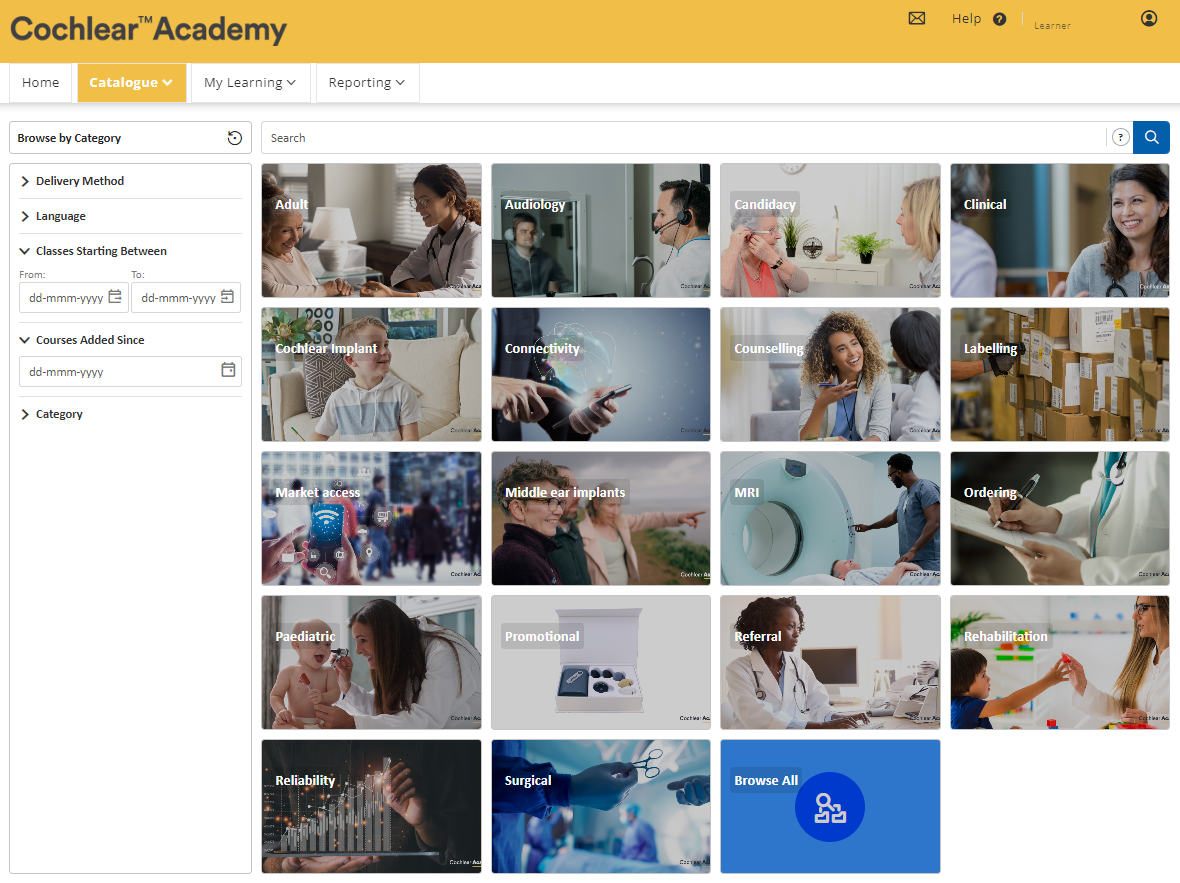Screen dimensions: 1180x883
Task: Open the To date calendar icon
Action: pyautogui.click(x=227, y=297)
